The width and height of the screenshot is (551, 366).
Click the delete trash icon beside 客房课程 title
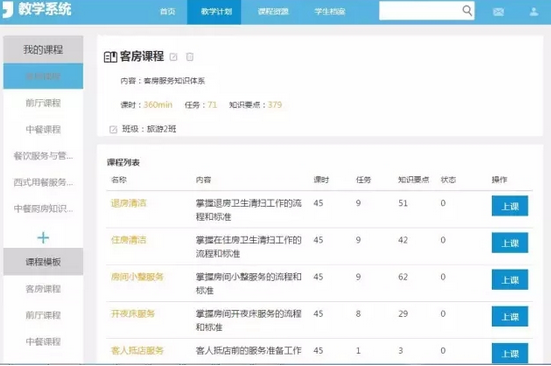click(x=190, y=57)
